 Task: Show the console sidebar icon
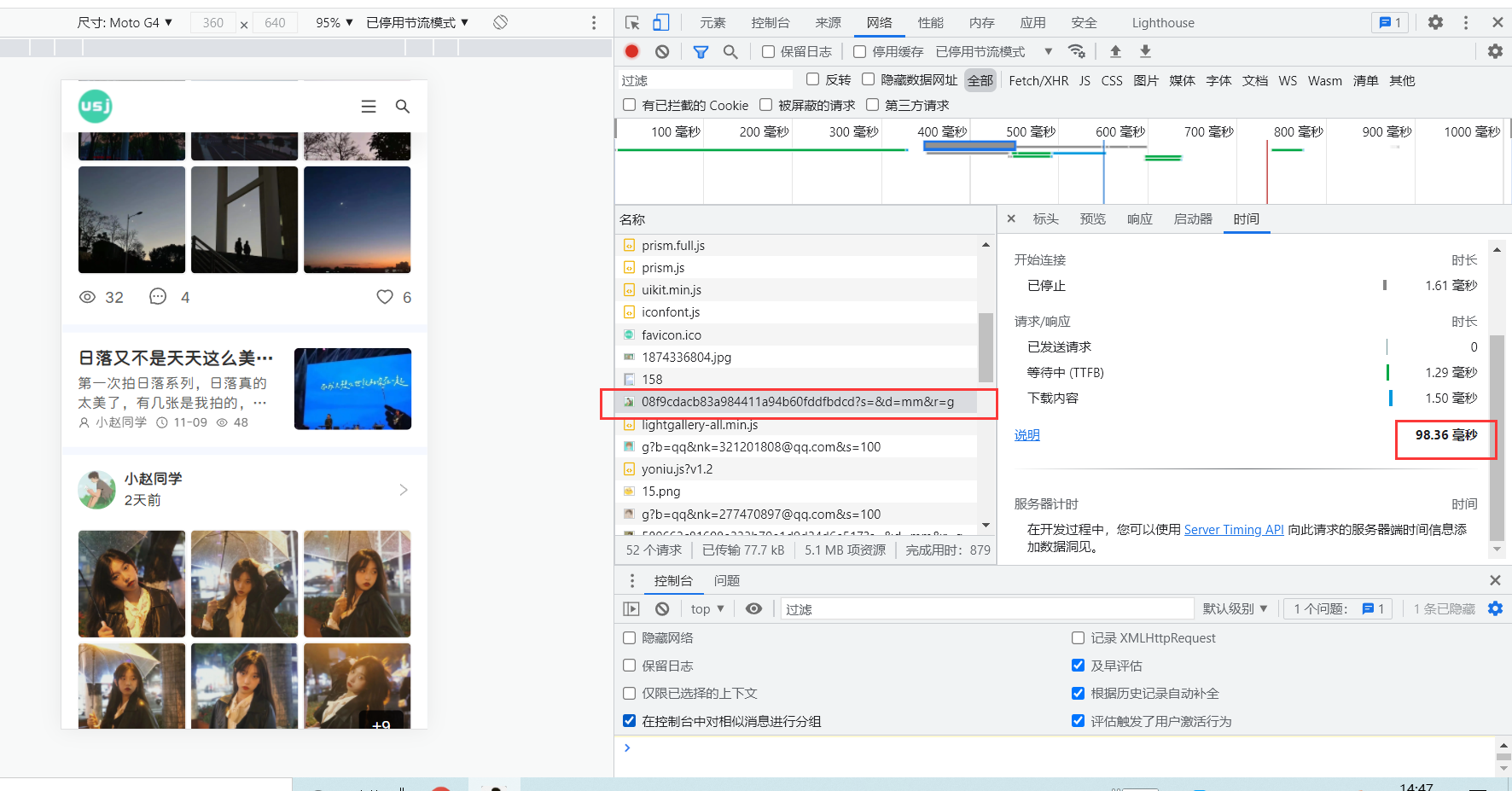[x=631, y=608]
